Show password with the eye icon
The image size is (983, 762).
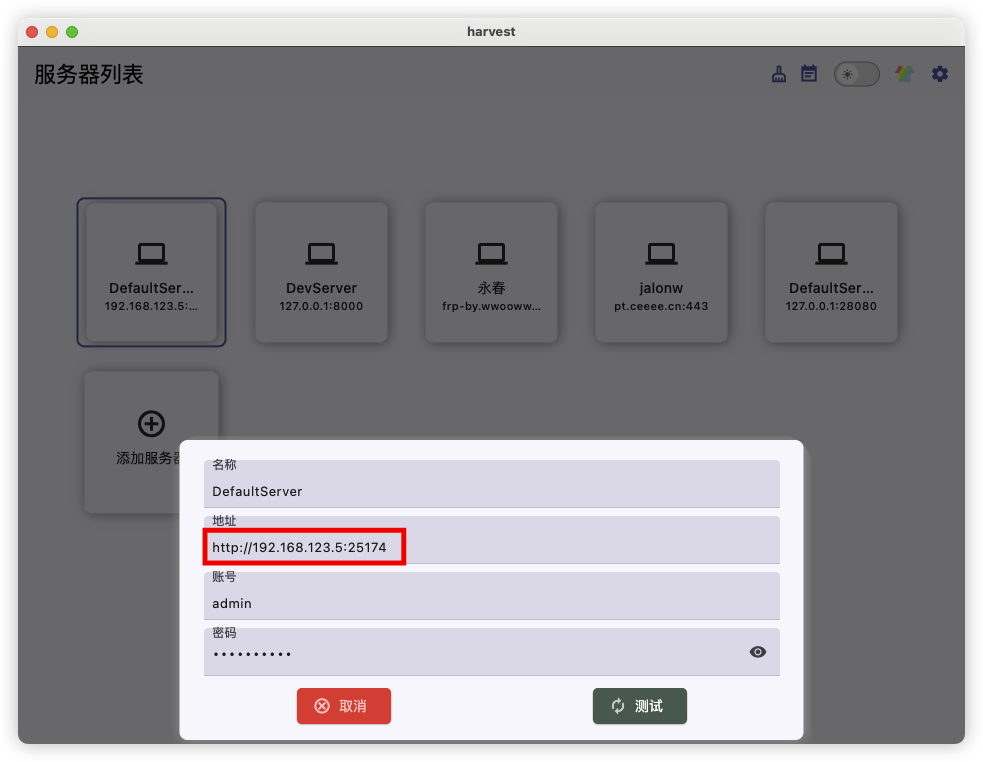[x=758, y=652]
